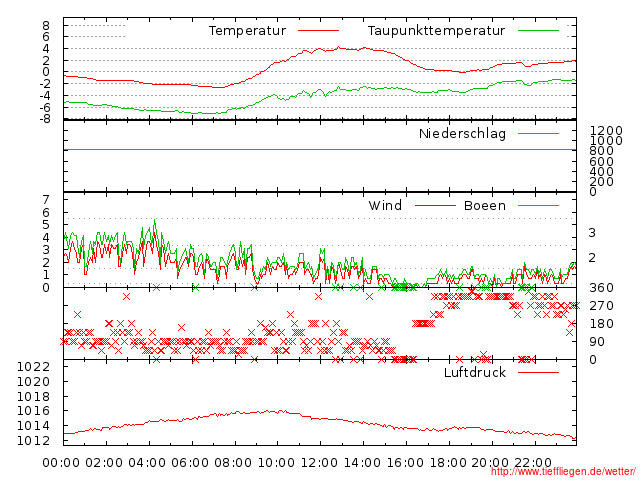The width and height of the screenshot is (640, 480).
Task: Click the '200' precipitation axis label
Action: [602, 182]
